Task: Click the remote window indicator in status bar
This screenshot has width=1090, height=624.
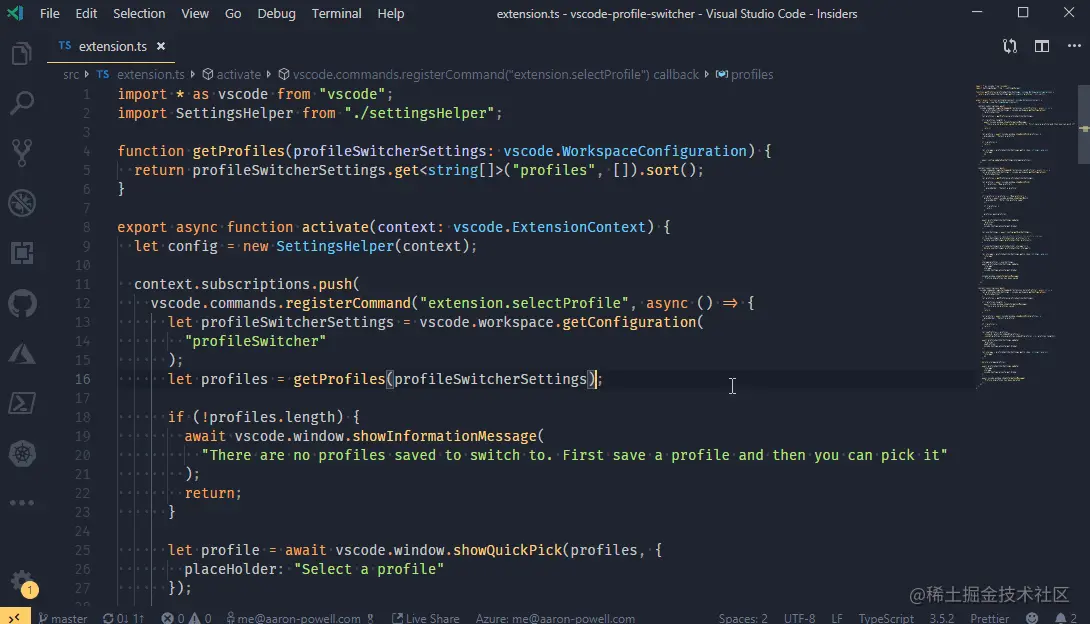Action: click(15, 617)
